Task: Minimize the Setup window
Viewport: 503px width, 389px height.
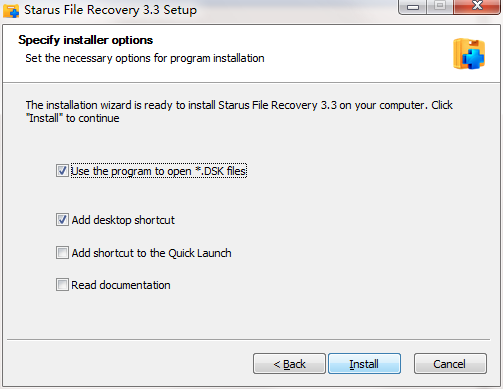Action: [x=413, y=7]
